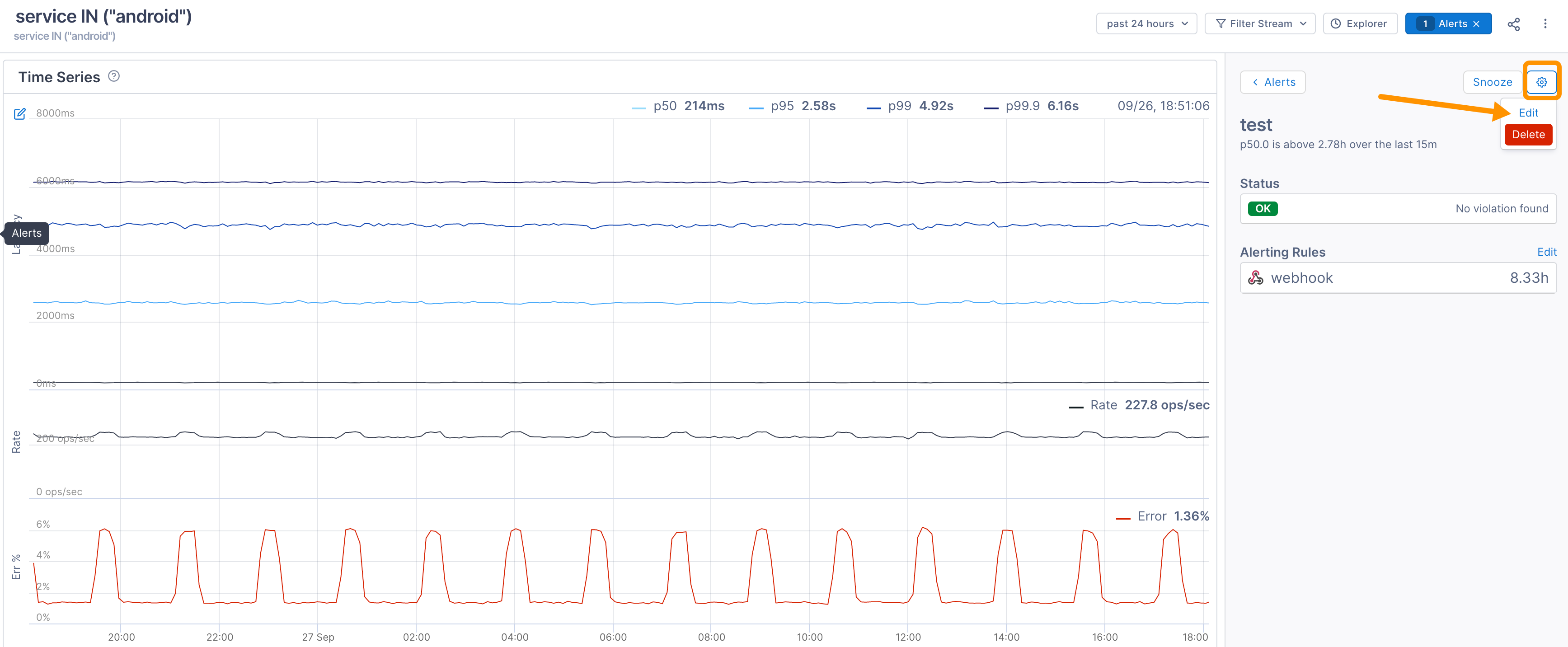The height and width of the screenshot is (647, 1568).
Task: Click the chart edit pencil icon
Action: [19, 114]
